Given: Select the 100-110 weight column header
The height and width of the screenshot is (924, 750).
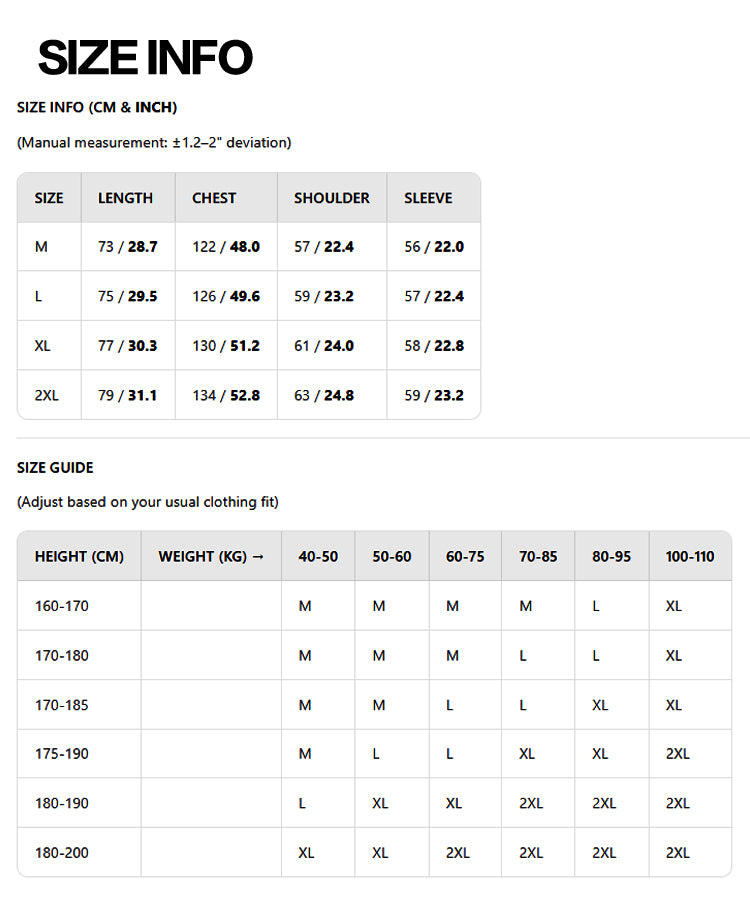Looking at the screenshot, I should tap(690, 556).
